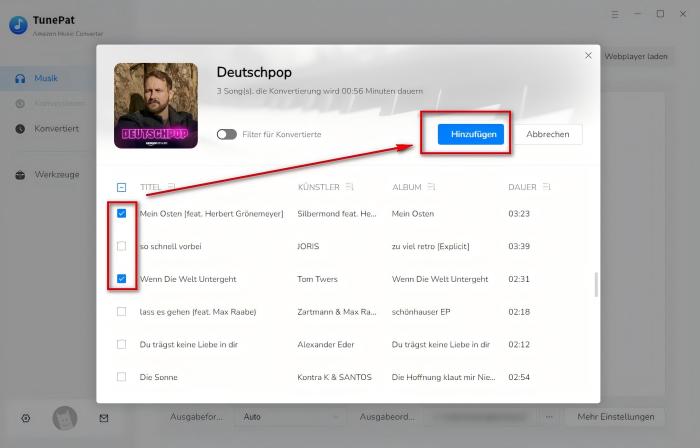
Task: Close the Deutschpop dialog with X
Action: pyautogui.click(x=588, y=55)
